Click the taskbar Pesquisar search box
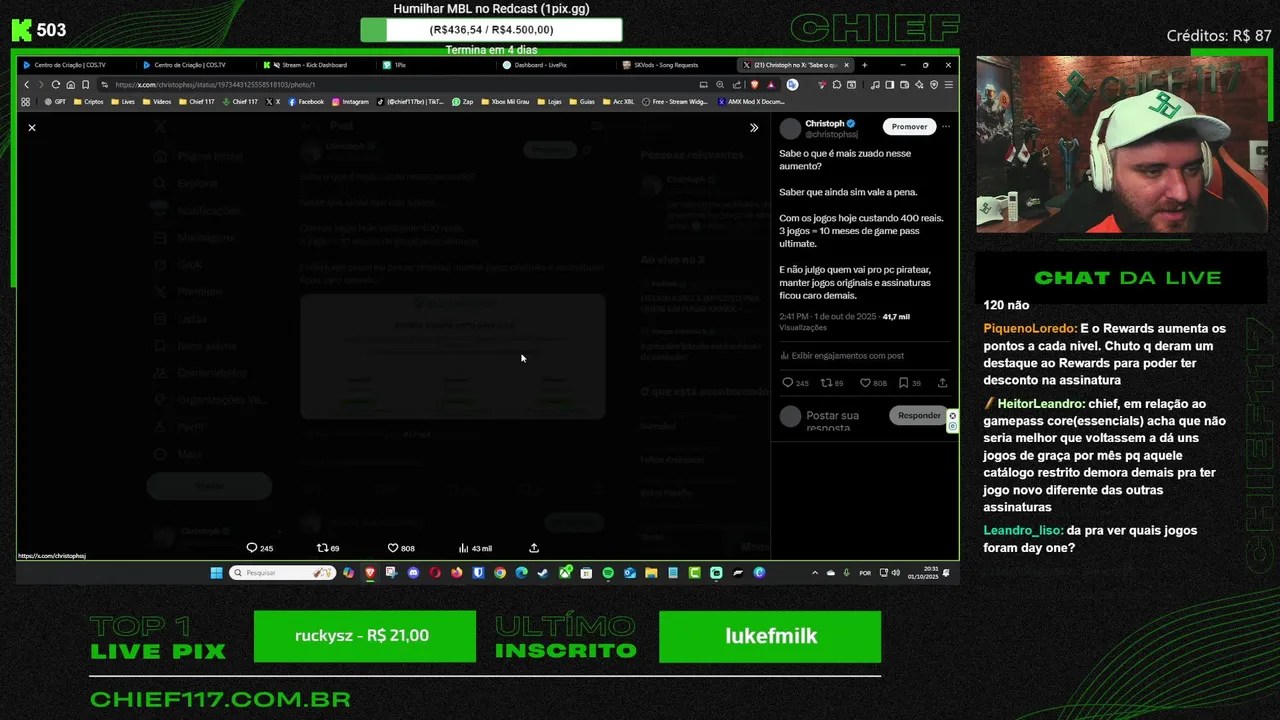 (283, 573)
